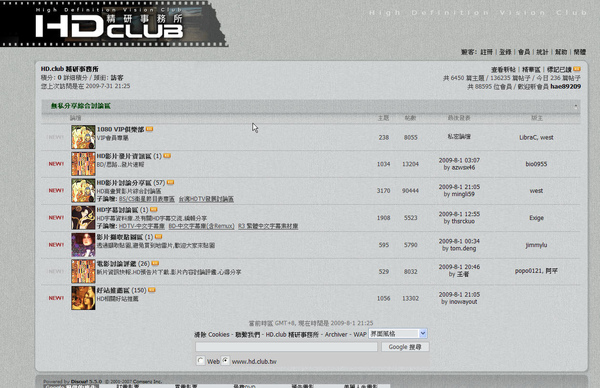The width and height of the screenshot is (600, 388).
Task: Open the 電影討論評鑑 forum title
Action: click(116, 264)
